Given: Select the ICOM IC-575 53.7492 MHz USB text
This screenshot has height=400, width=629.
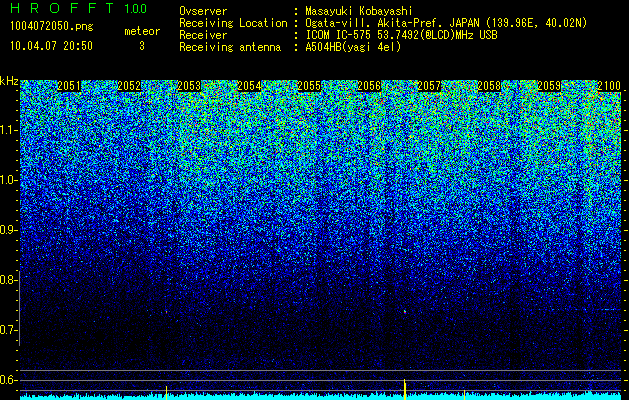Looking at the screenshot, I should click(401, 35).
